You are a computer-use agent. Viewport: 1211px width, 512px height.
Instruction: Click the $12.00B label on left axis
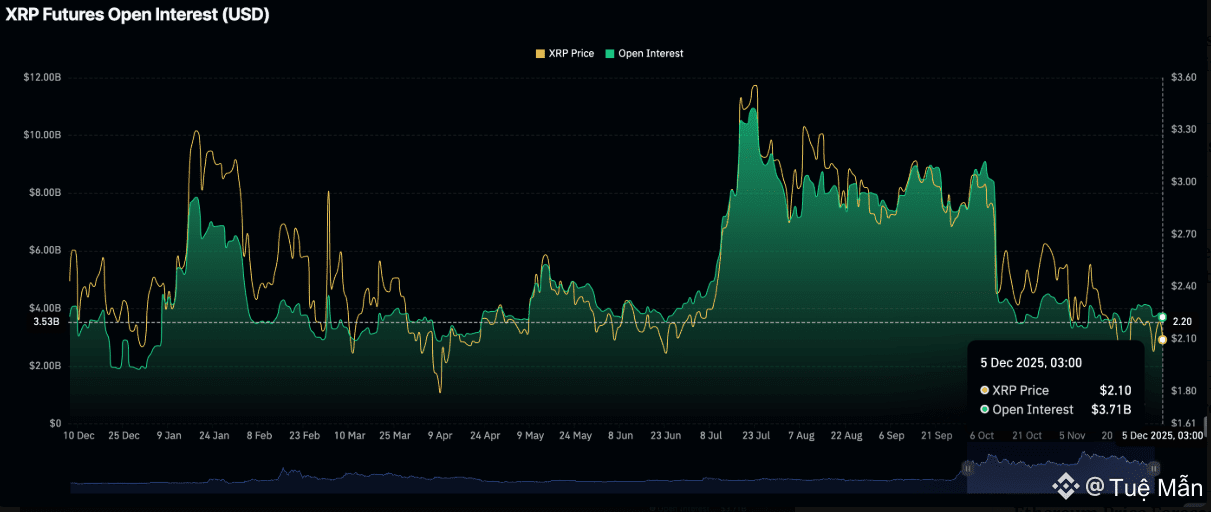(42, 77)
